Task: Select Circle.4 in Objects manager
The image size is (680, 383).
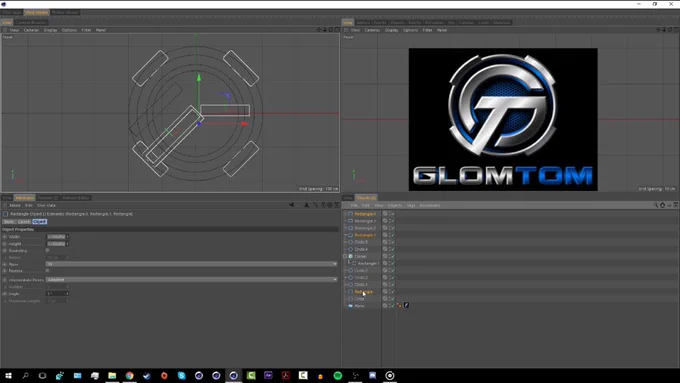Action: 361,249
